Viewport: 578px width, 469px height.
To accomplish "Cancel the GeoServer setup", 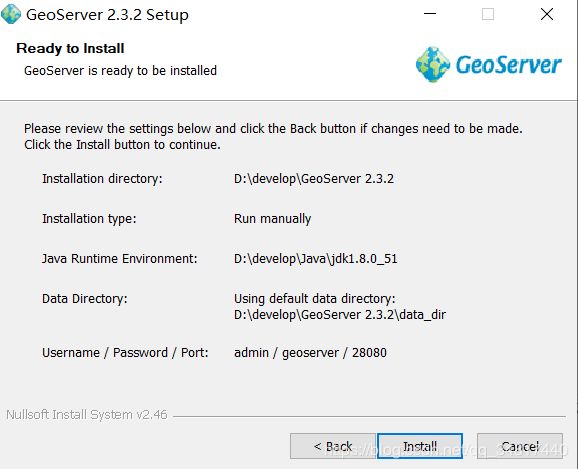I will (520, 446).
